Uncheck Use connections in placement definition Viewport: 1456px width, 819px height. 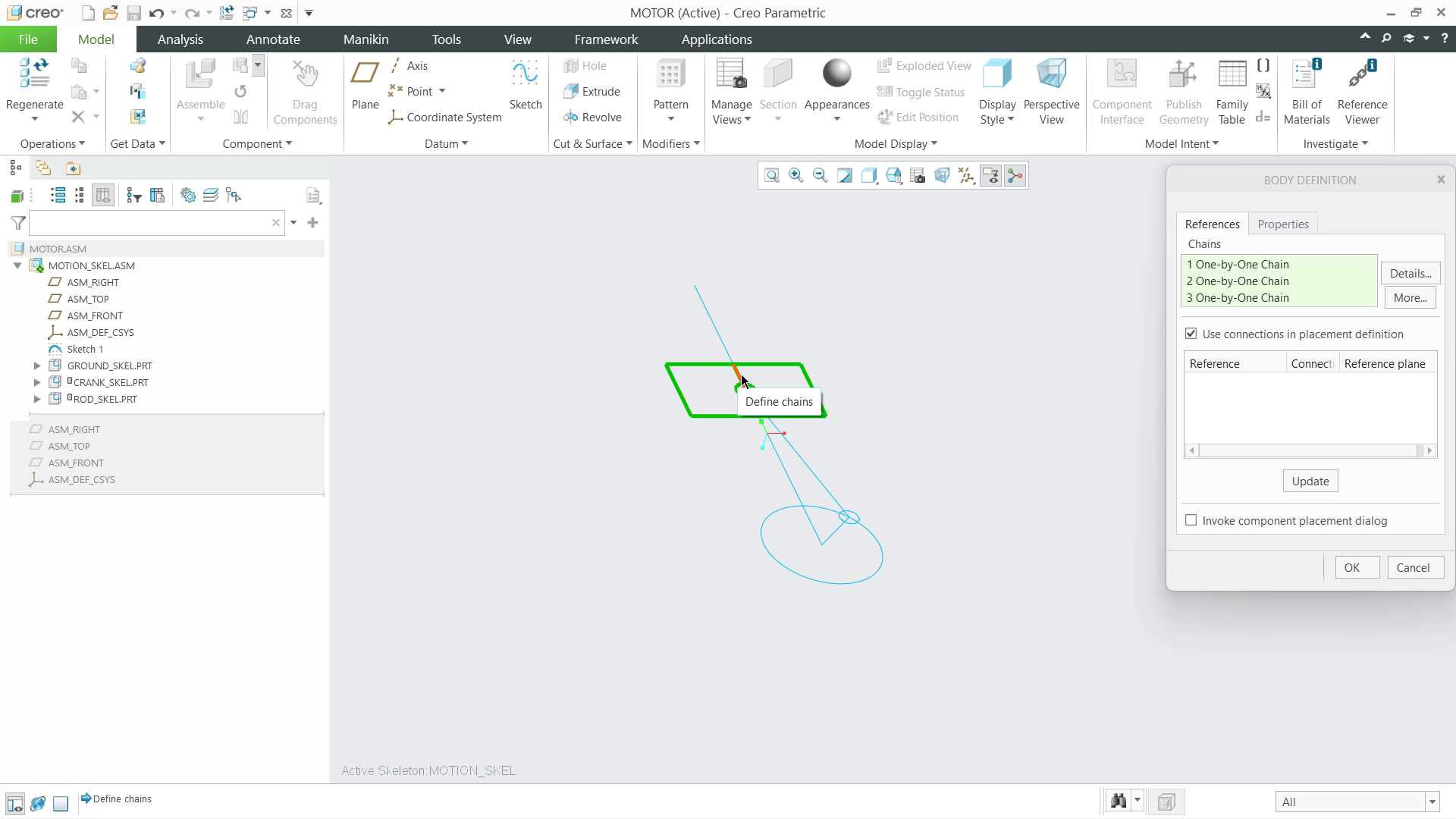coord(1191,334)
